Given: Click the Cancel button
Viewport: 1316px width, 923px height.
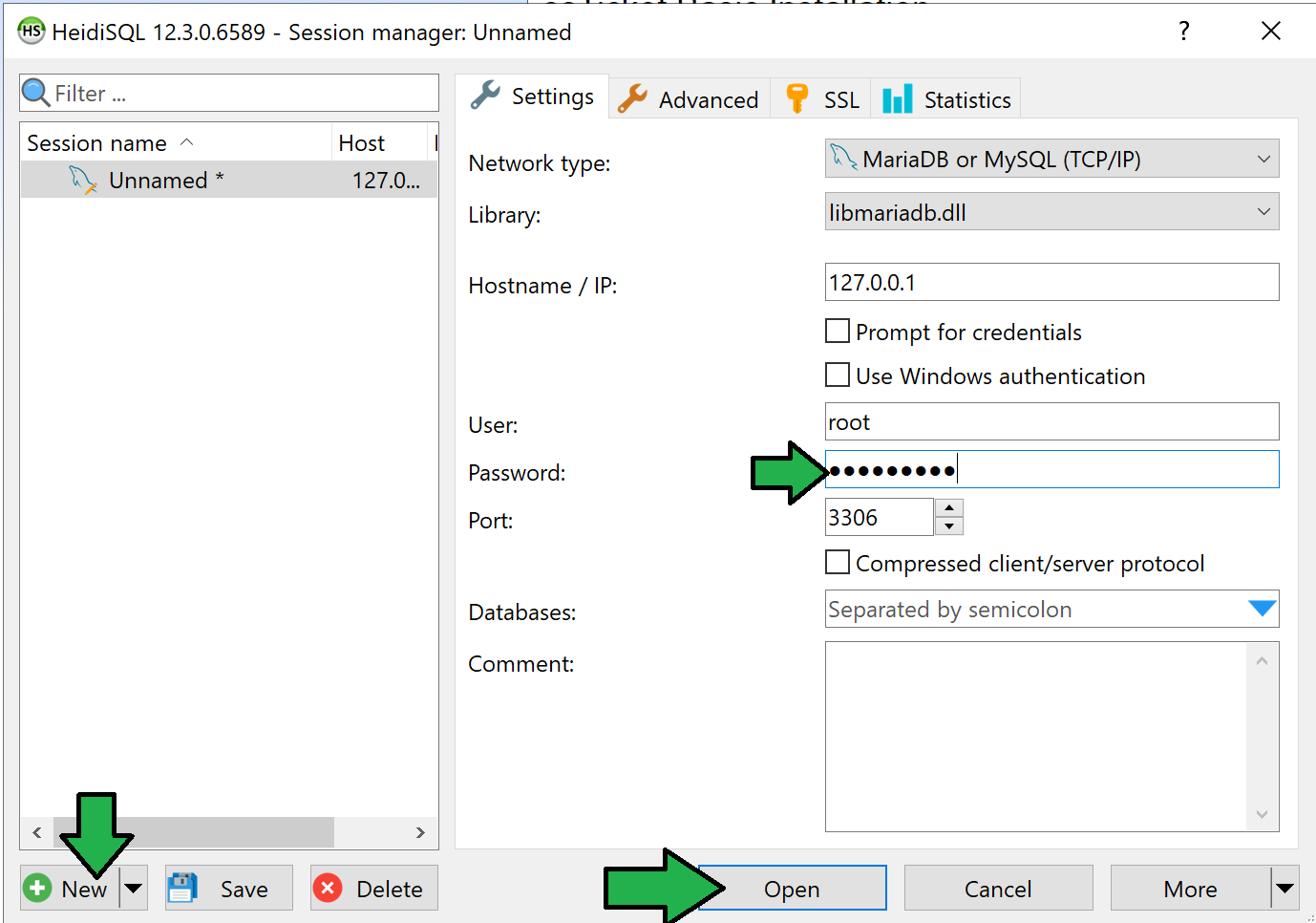Looking at the screenshot, I should [999, 889].
